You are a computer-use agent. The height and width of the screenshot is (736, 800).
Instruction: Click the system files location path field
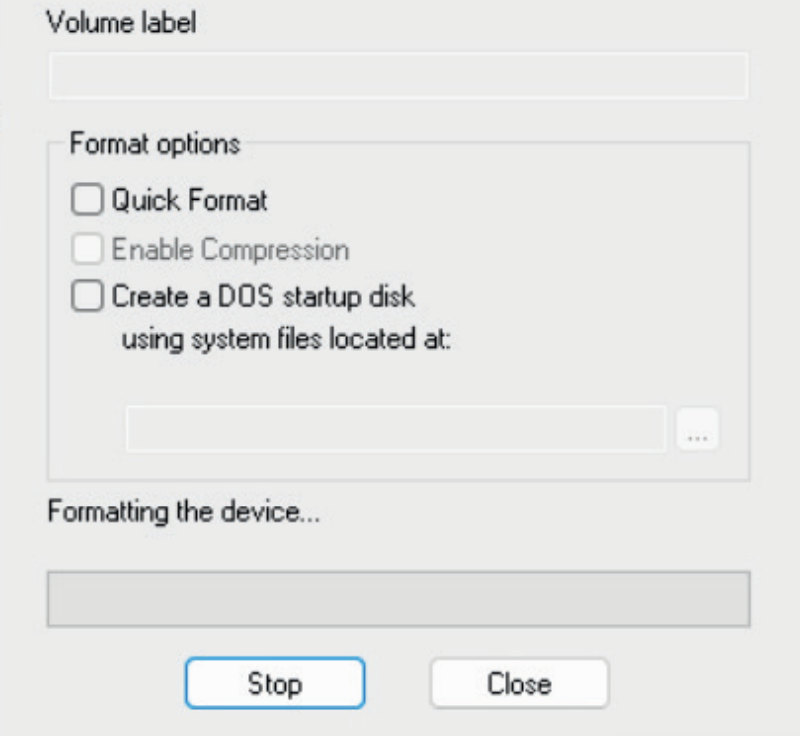point(395,428)
